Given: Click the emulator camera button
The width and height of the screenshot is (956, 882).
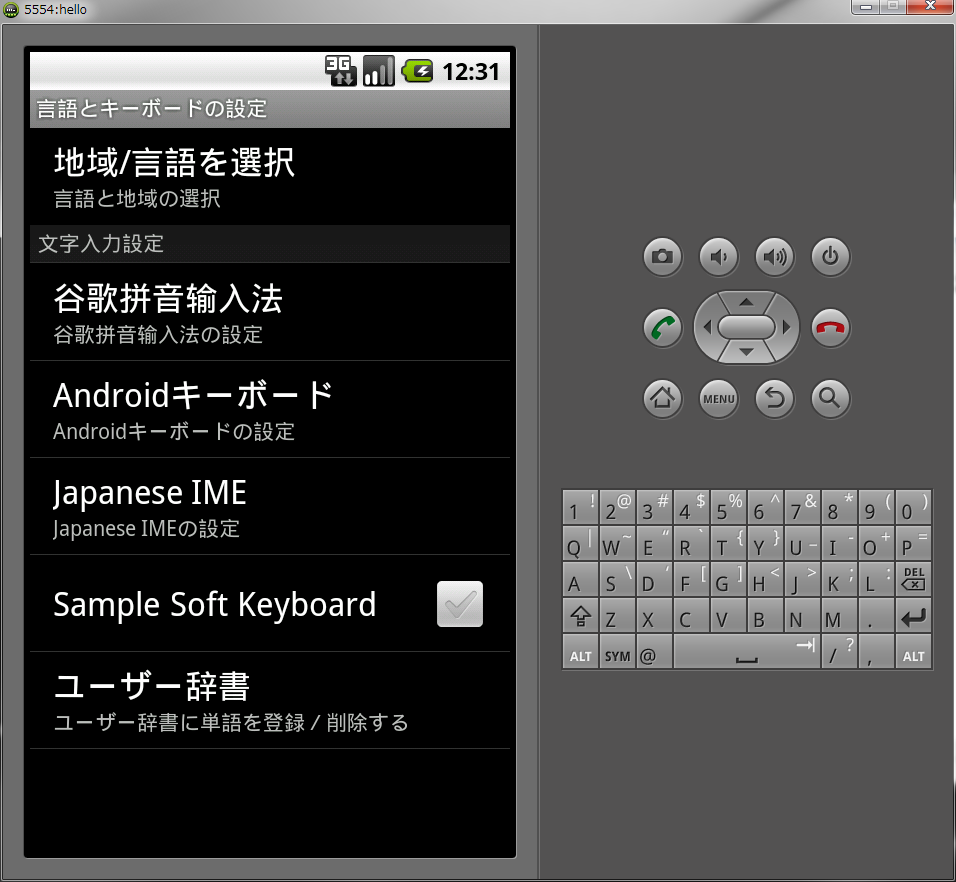Looking at the screenshot, I should point(663,257).
